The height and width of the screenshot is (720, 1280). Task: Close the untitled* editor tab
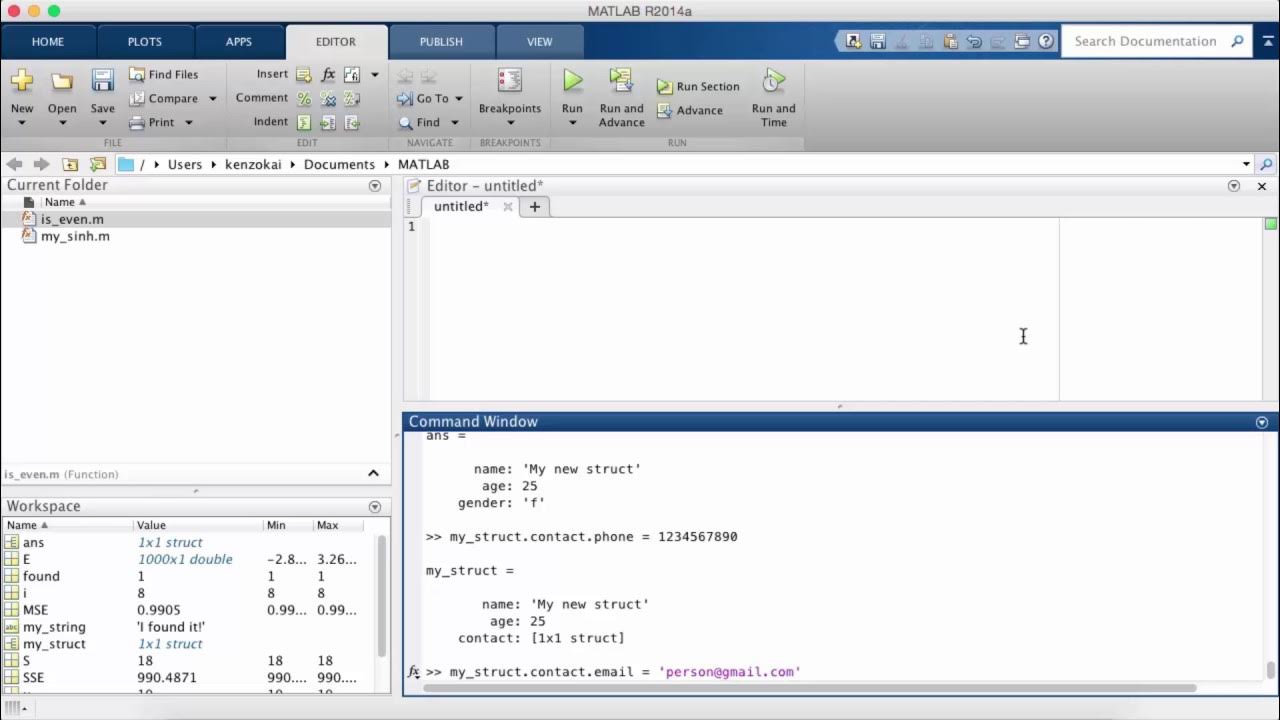508,207
